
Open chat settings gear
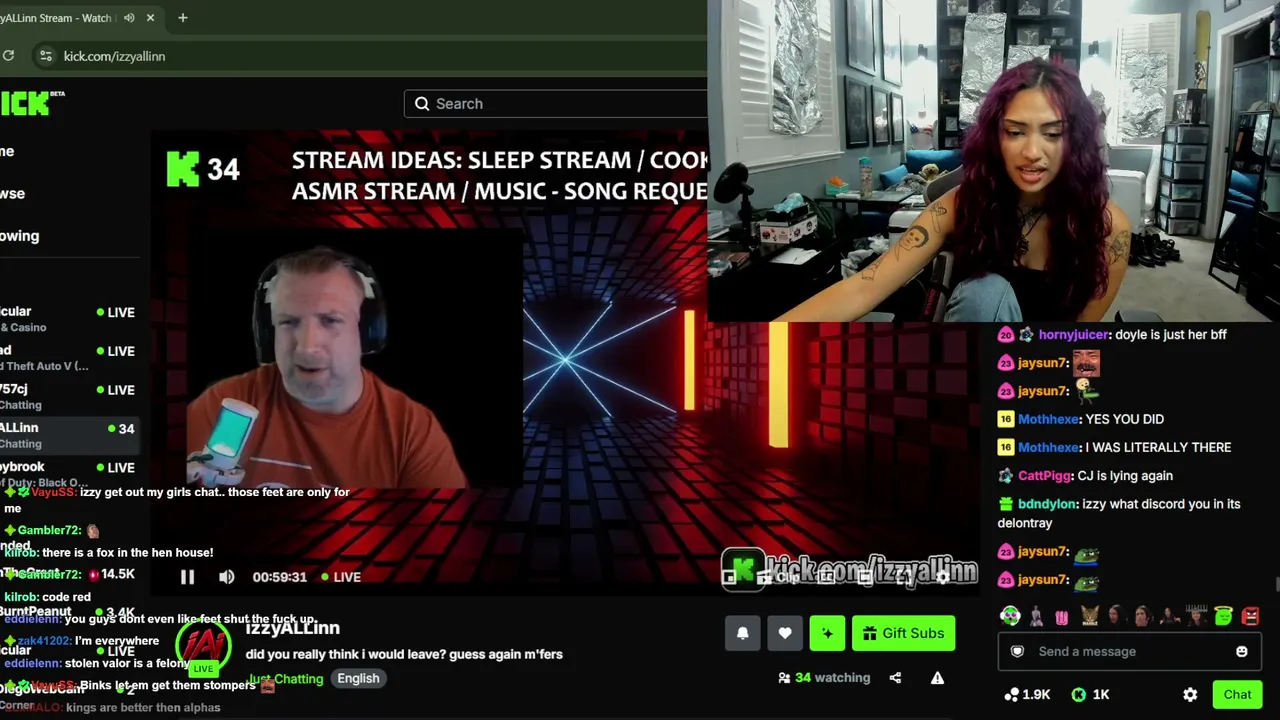pyautogui.click(x=1190, y=694)
